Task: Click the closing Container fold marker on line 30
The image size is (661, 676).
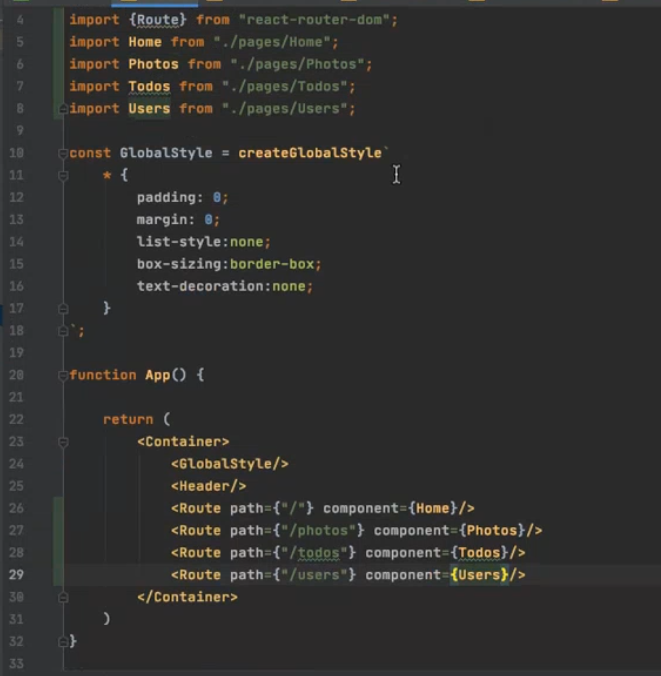Action: point(63,598)
